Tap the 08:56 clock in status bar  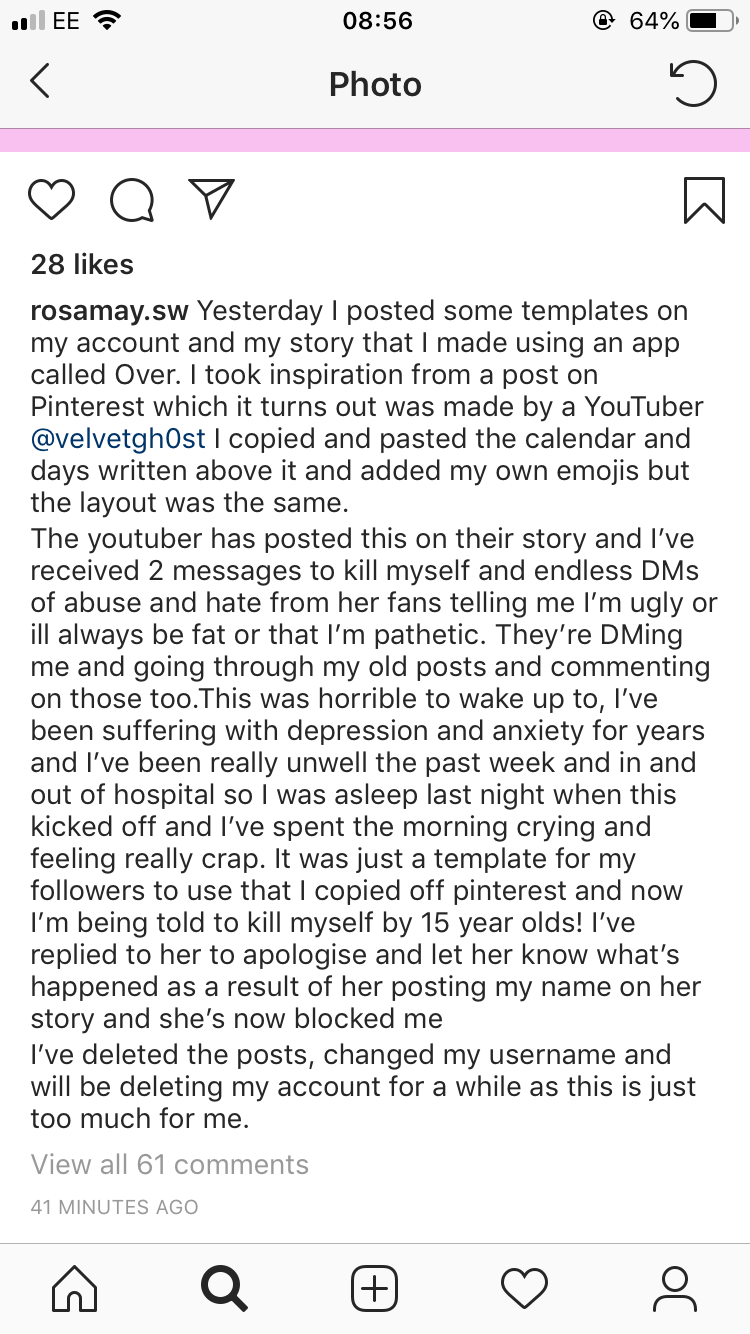(x=376, y=21)
